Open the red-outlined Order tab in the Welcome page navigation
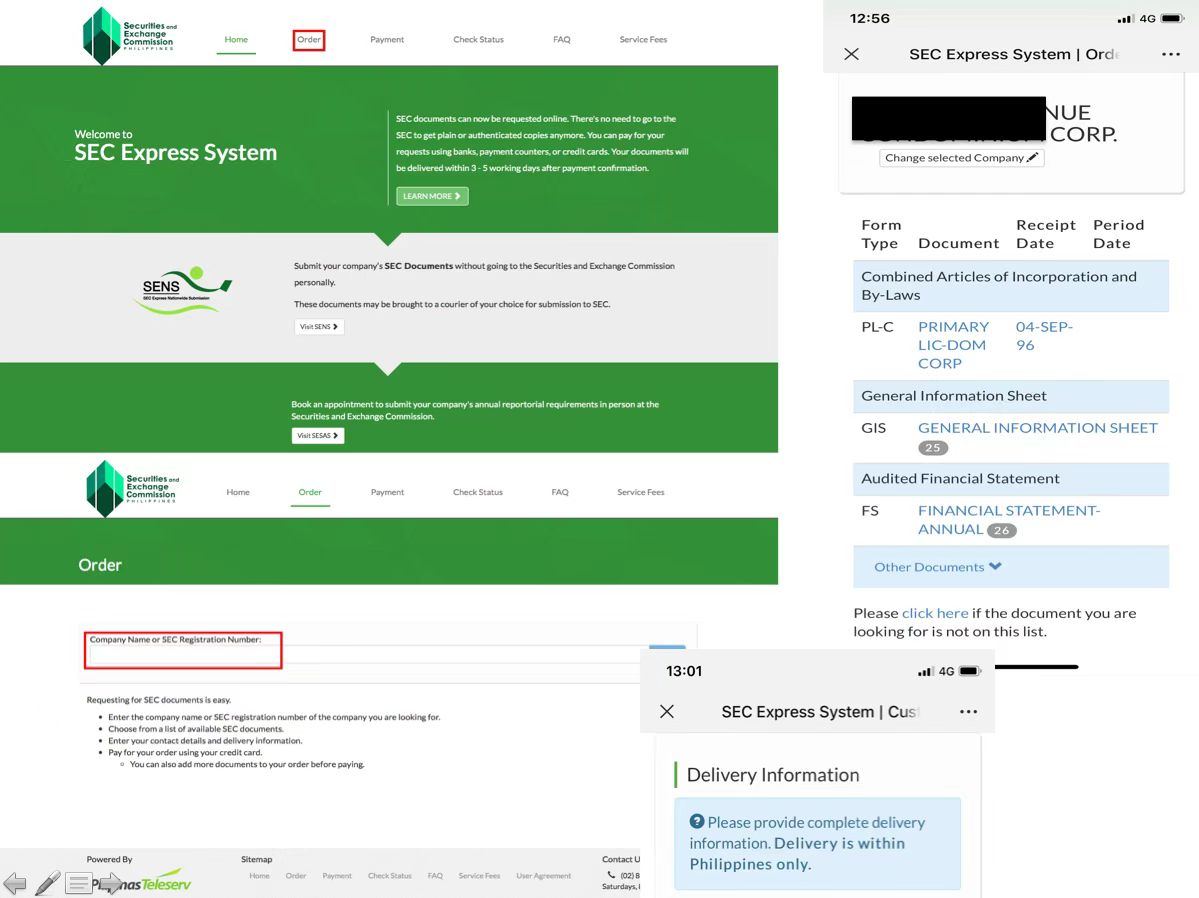The height and width of the screenshot is (898, 1199). coord(309,40)
